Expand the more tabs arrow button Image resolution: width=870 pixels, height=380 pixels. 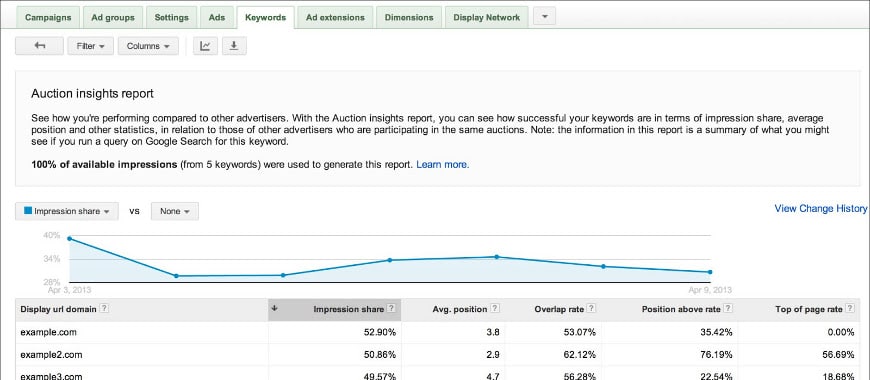(544, 17)
